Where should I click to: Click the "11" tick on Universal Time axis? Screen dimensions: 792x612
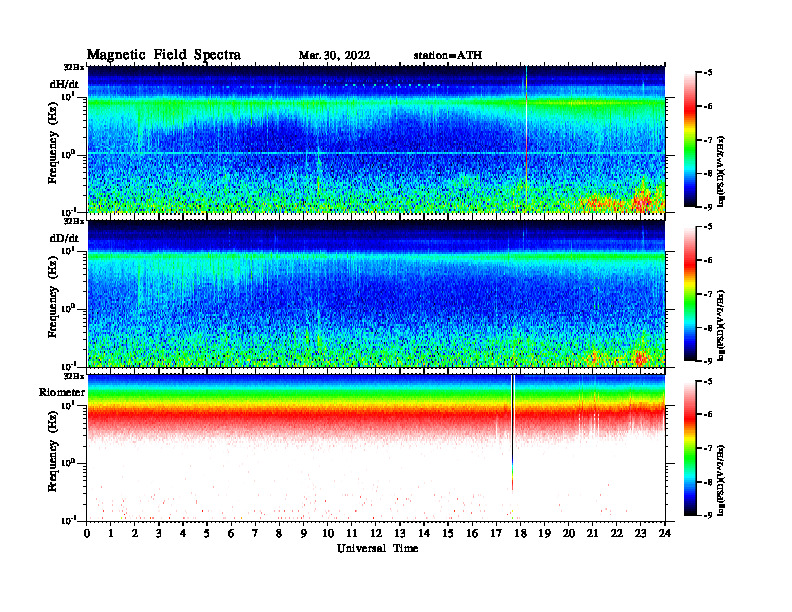coord(352,534)
